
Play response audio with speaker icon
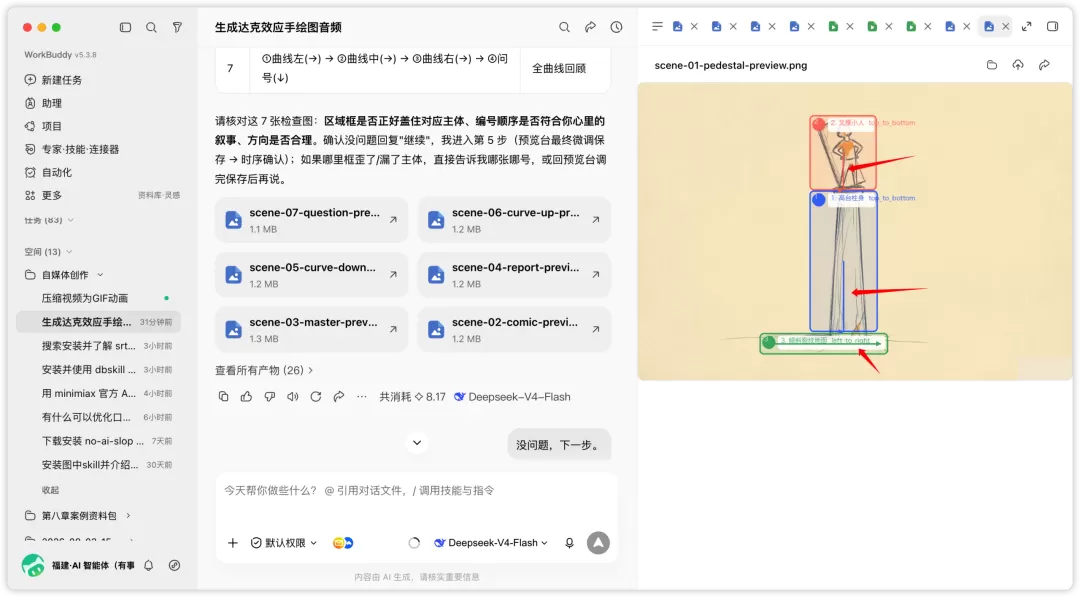coord(293,397)
